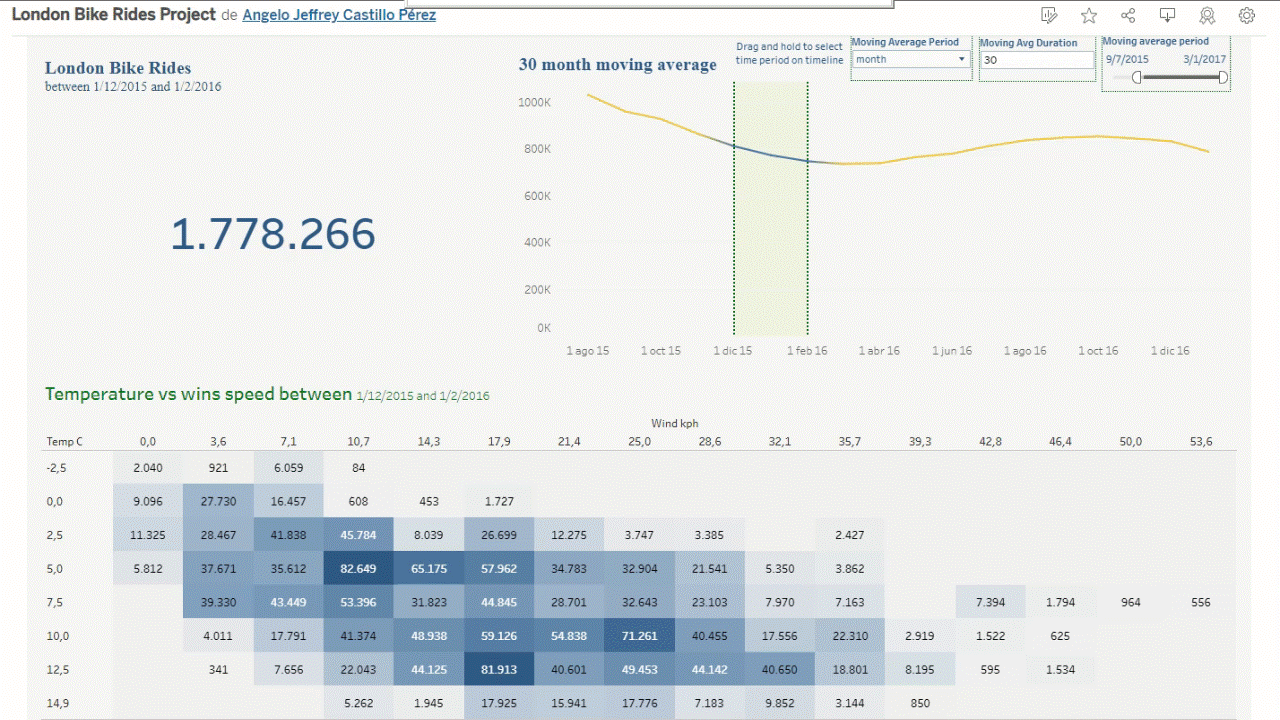Select the heatmap cell with value 82.649
Screen dimensions: 1280x720
point(359,568)
